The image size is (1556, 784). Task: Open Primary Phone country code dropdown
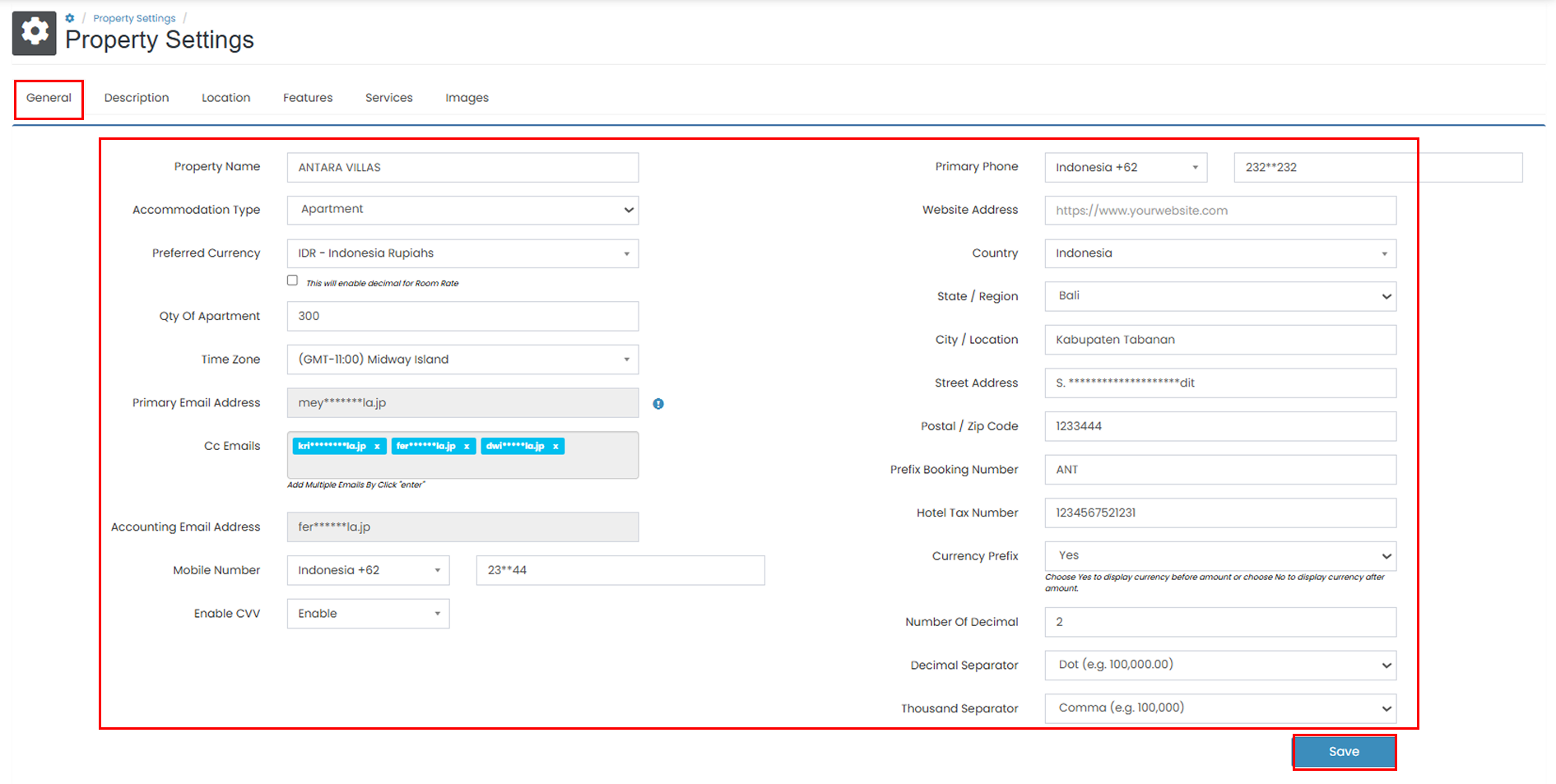[1126, 167]
